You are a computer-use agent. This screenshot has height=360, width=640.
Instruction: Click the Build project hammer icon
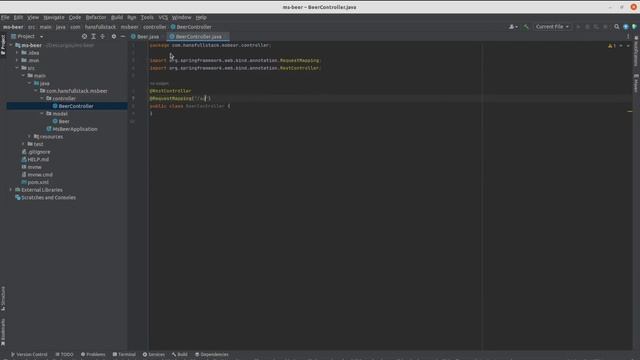tap(526, 27)
